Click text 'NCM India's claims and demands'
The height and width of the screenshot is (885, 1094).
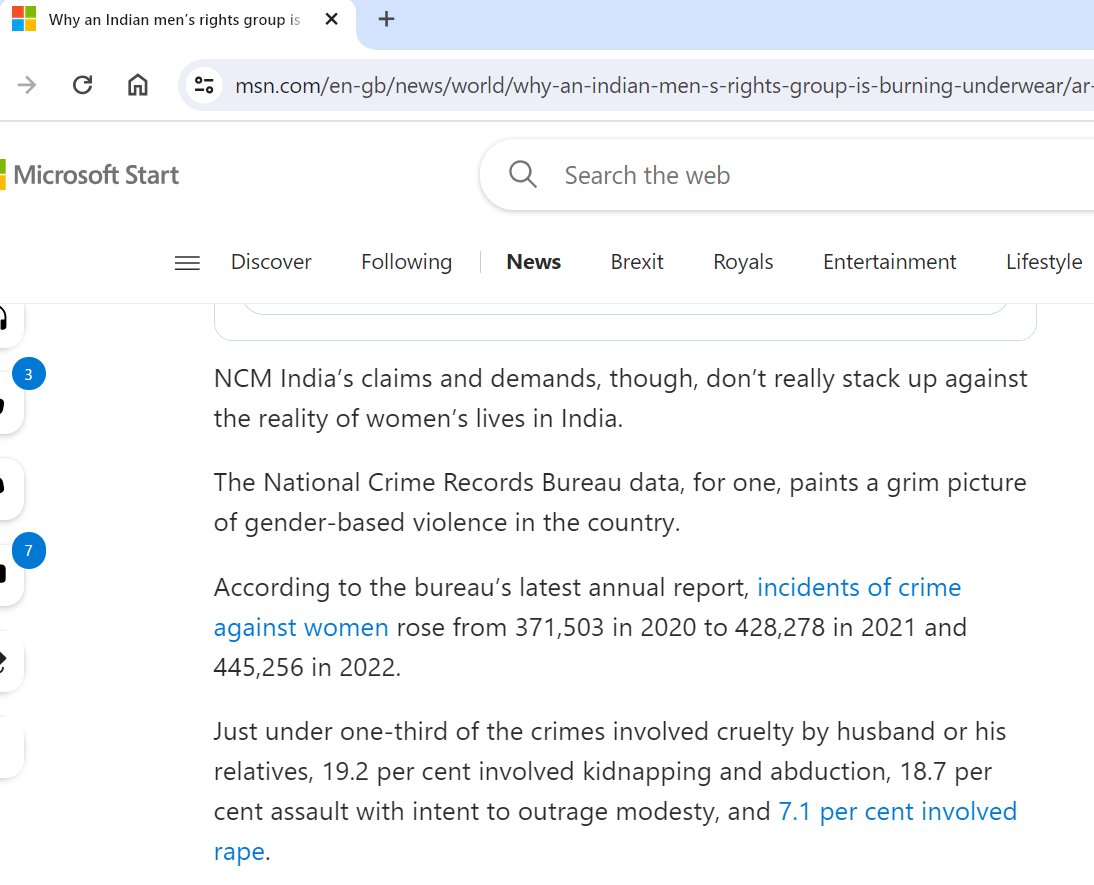pos(407,378)
